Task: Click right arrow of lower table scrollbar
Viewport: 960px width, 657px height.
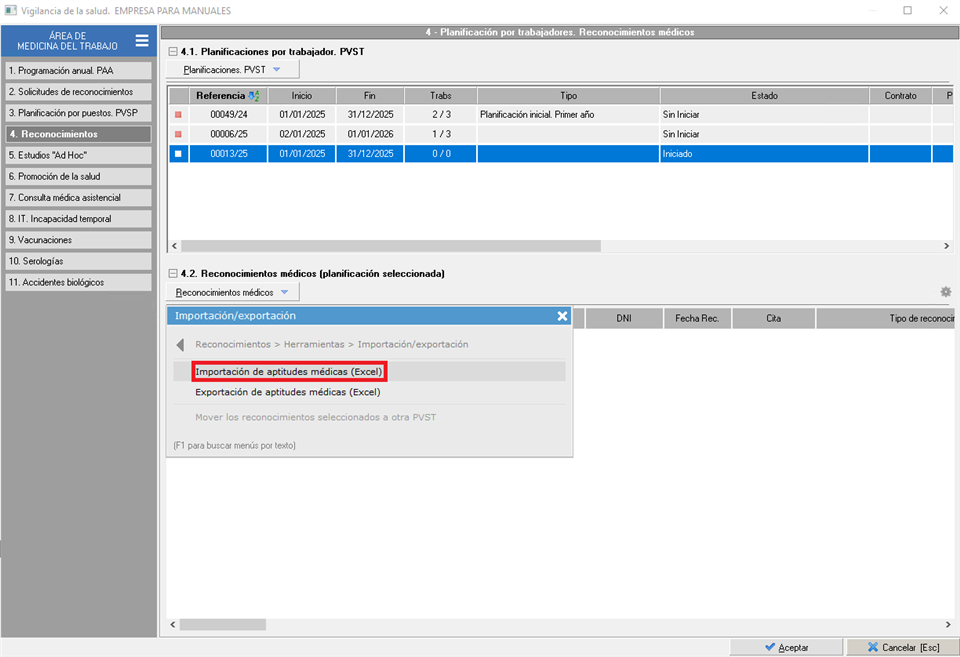Action: [948, 625]
